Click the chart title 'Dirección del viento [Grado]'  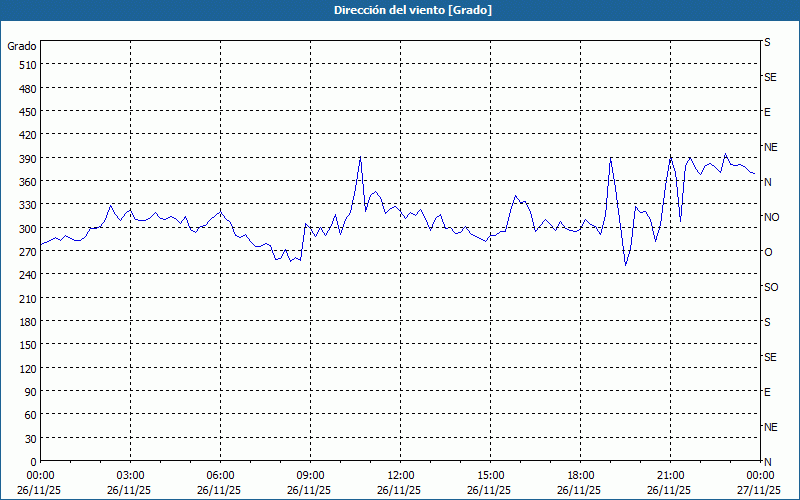click(413, 10)
